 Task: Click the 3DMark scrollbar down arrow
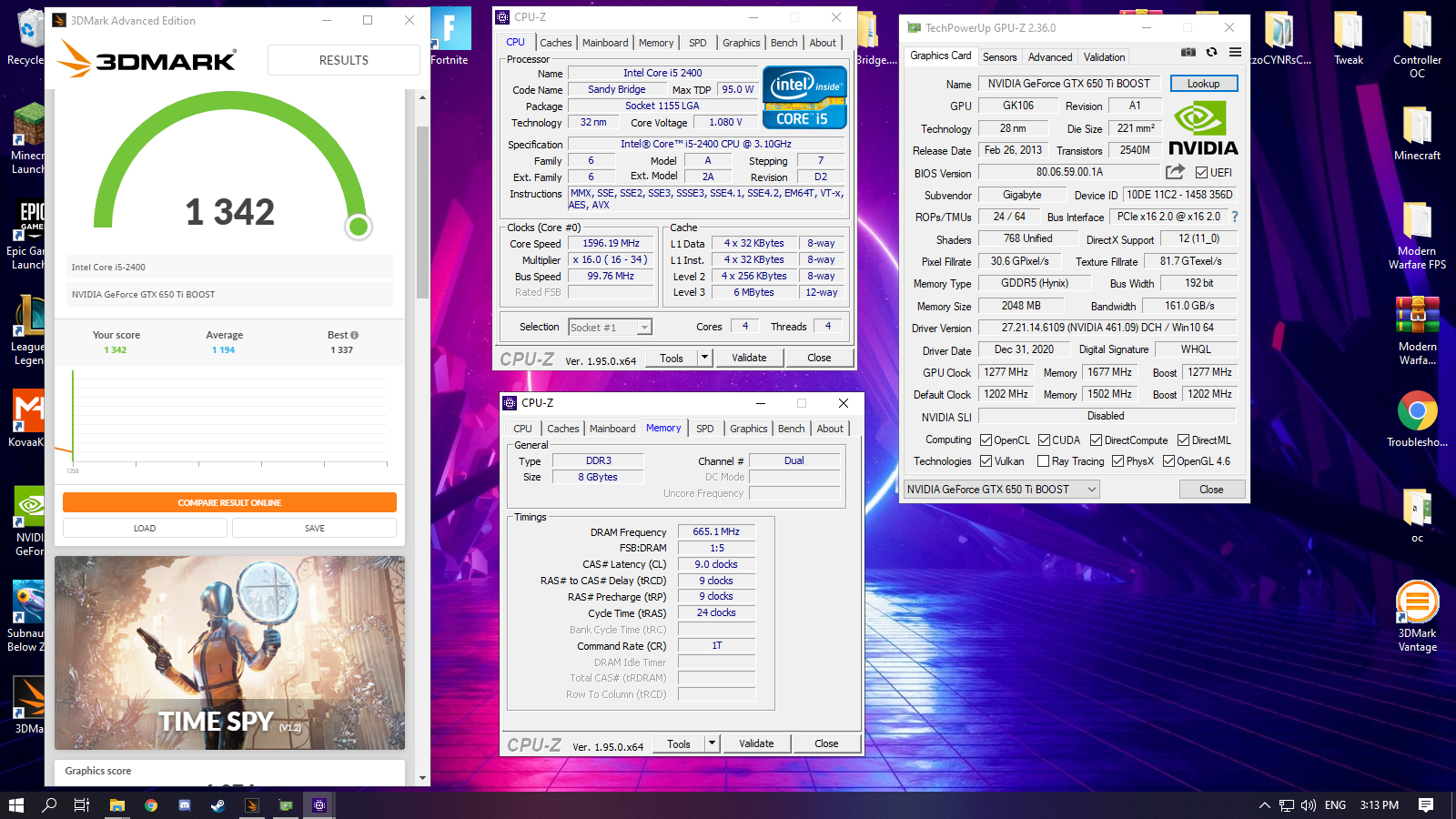point(422,778)
